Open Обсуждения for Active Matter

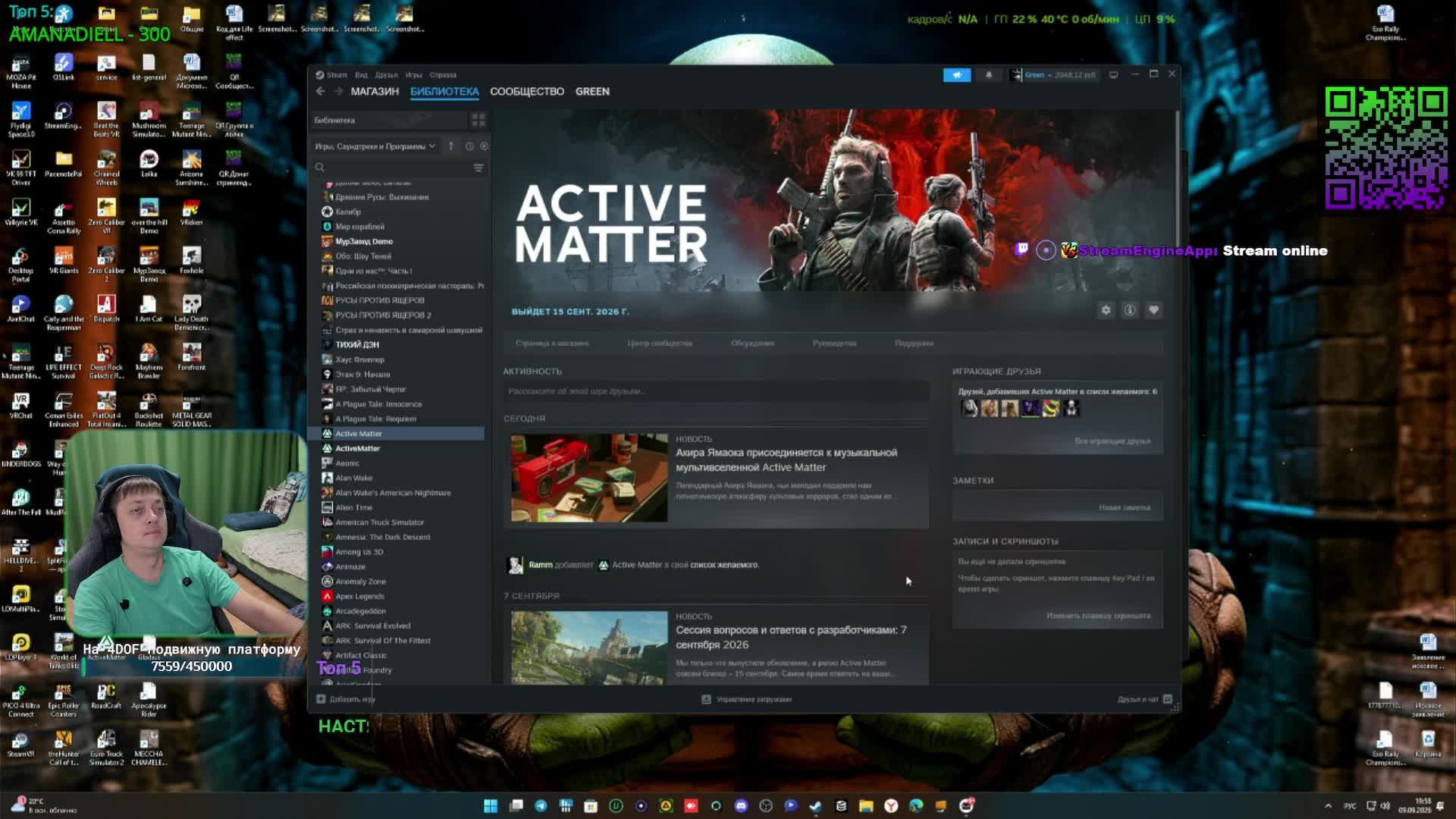[x=752, y=344]
